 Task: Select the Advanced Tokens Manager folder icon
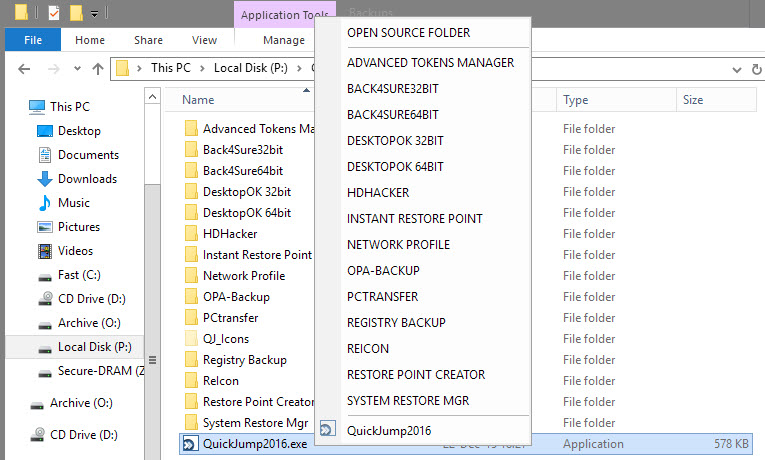(191, 129)
